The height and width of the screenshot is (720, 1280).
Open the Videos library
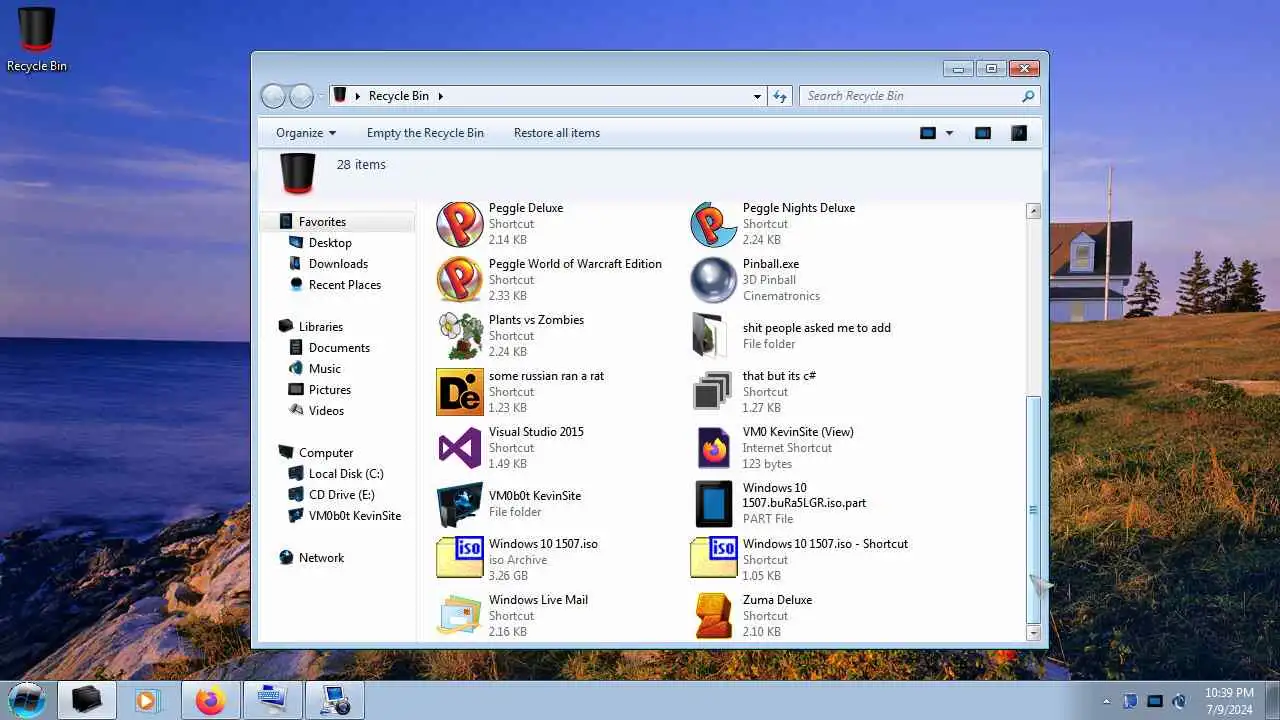[x=316, y=411]
